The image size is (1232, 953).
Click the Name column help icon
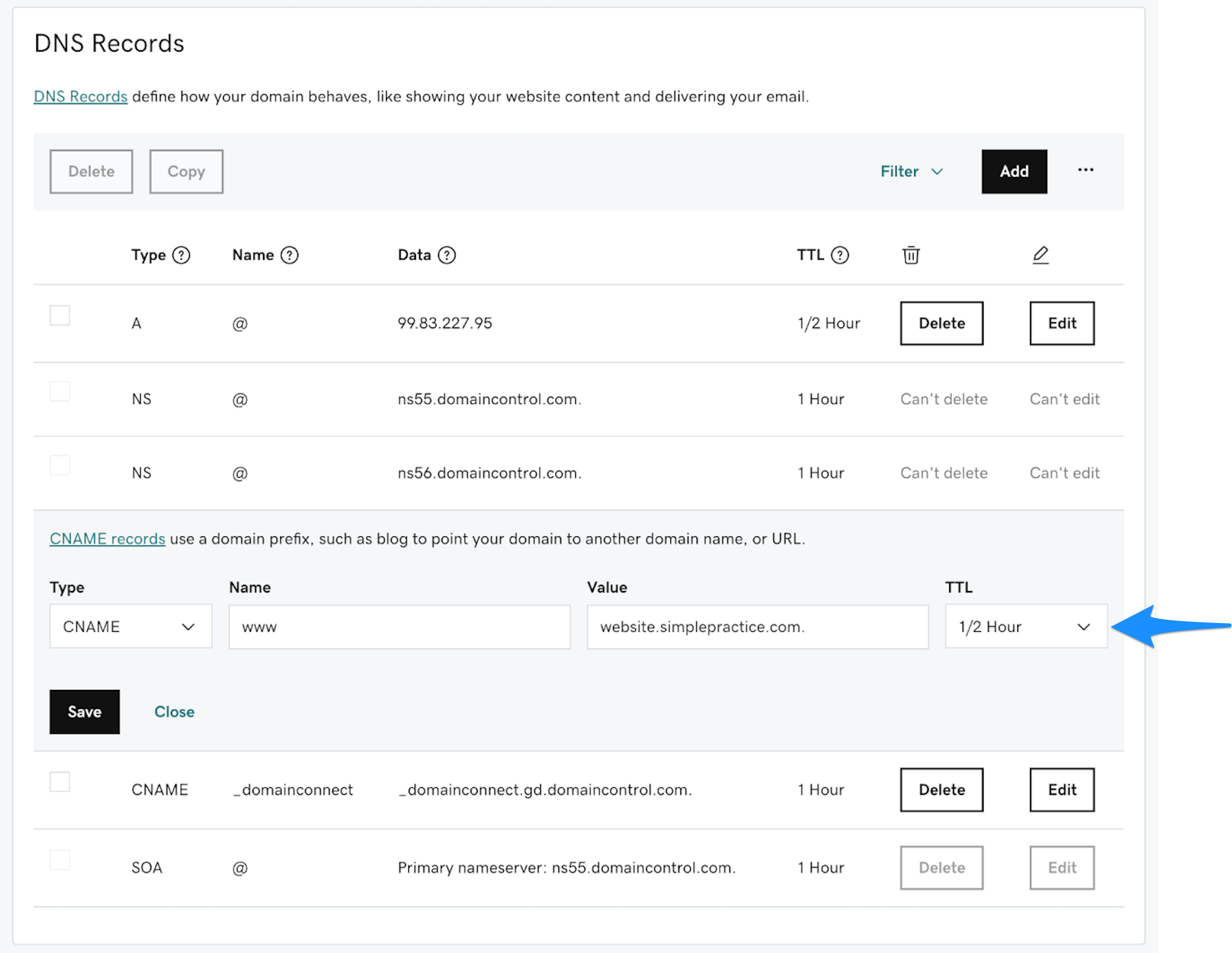pos(290,255)
